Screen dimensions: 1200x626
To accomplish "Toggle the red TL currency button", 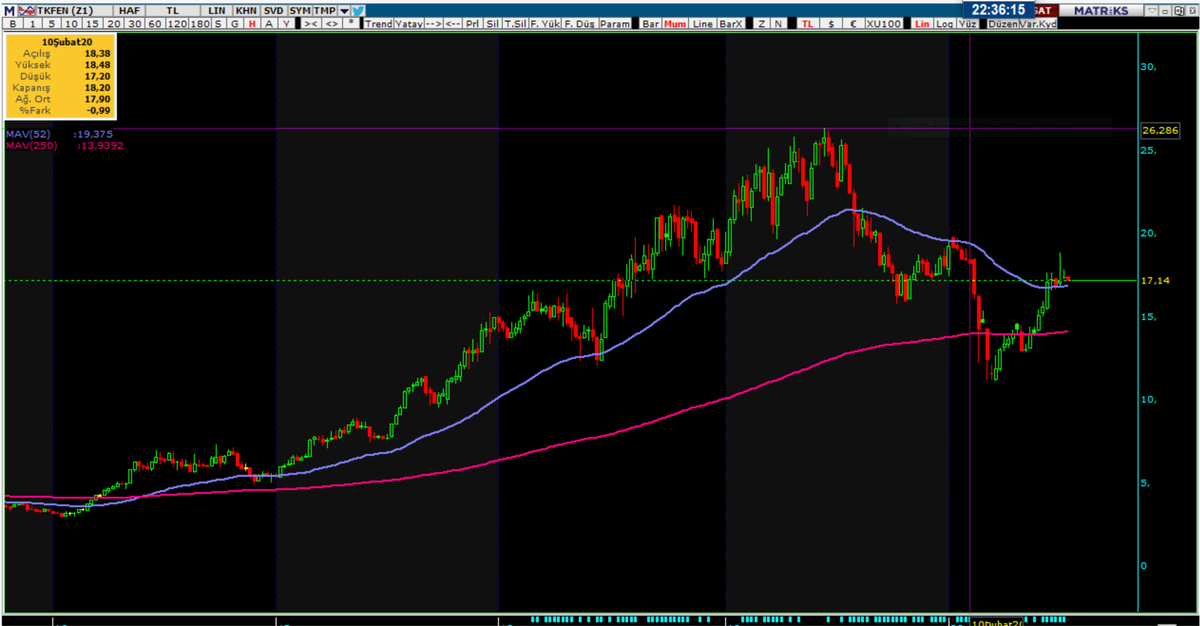I will (x=807, y=24).
